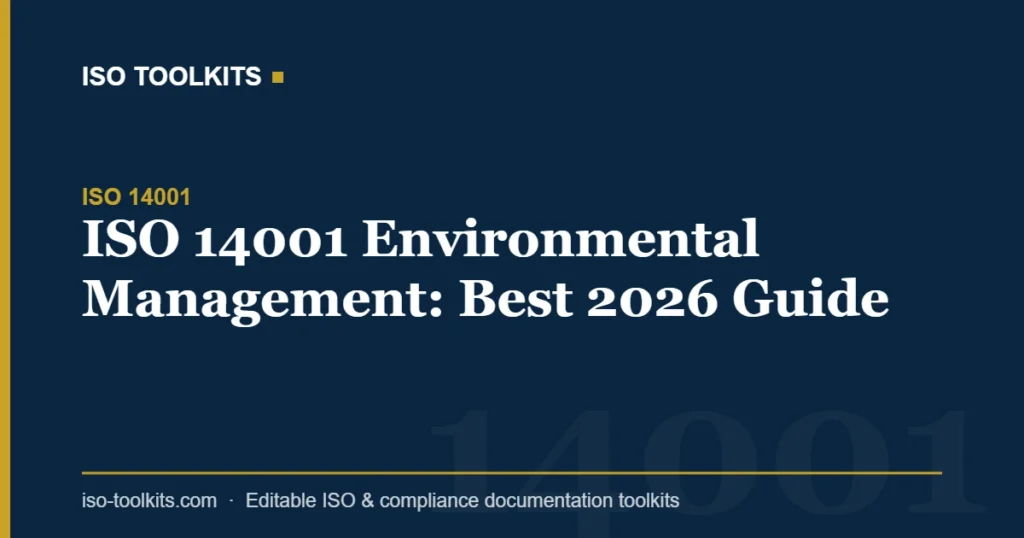The image size is (1024, 538).
Task: Click the gold ISO 14001 category label
Action: pyautogui.click(x=136, y=197)
